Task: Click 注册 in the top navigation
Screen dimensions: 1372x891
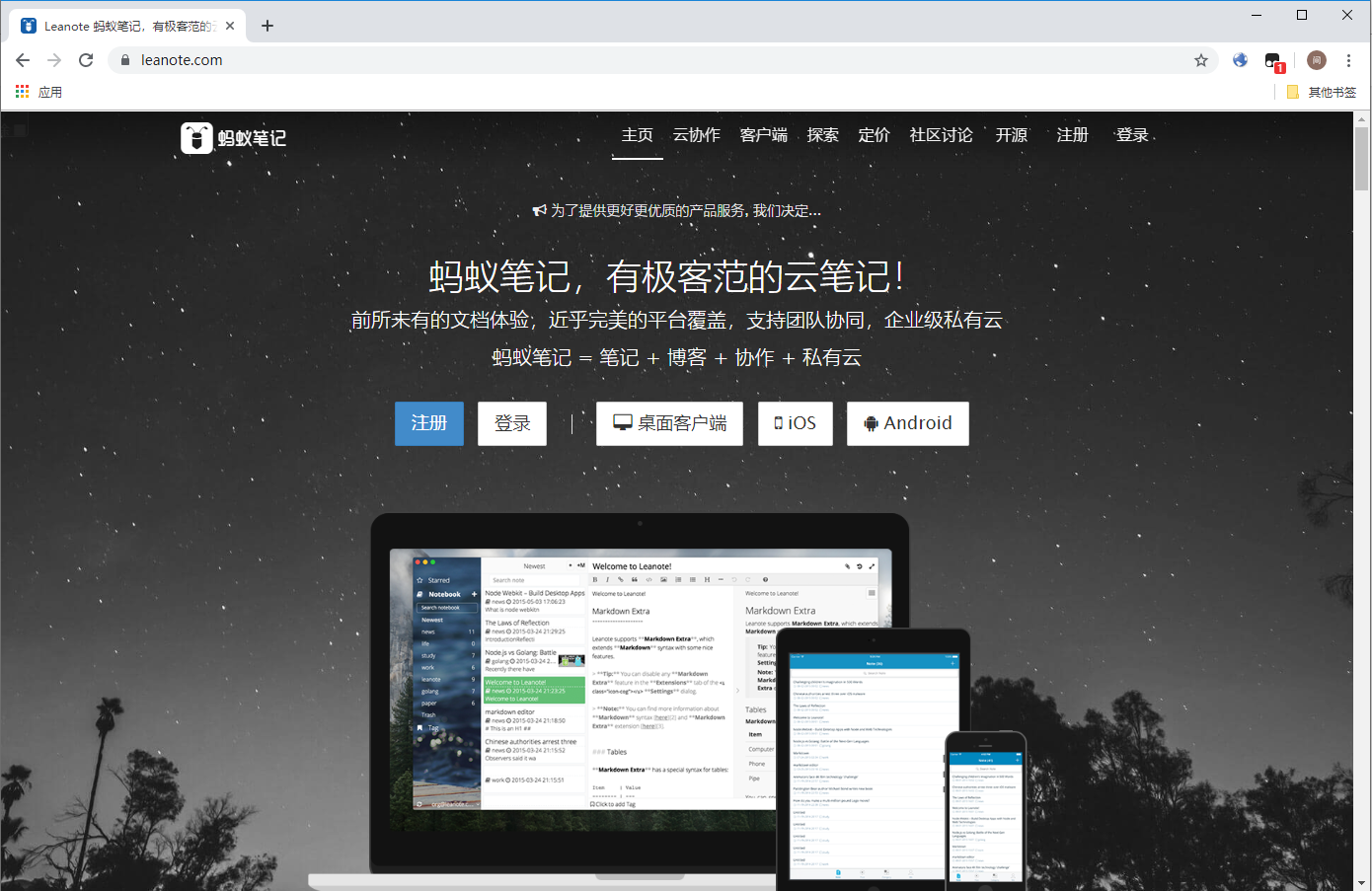Action: [1073, 135]
